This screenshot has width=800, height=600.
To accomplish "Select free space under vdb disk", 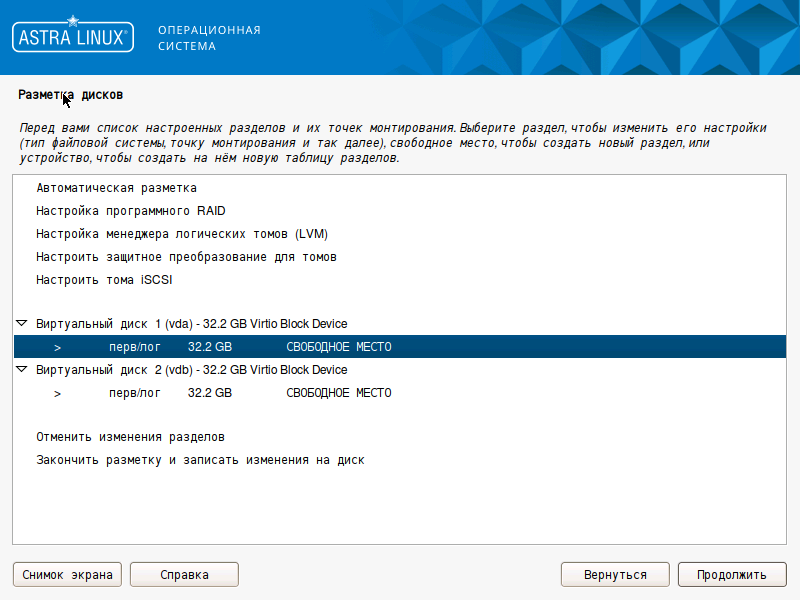I will [x=339, y=393].
